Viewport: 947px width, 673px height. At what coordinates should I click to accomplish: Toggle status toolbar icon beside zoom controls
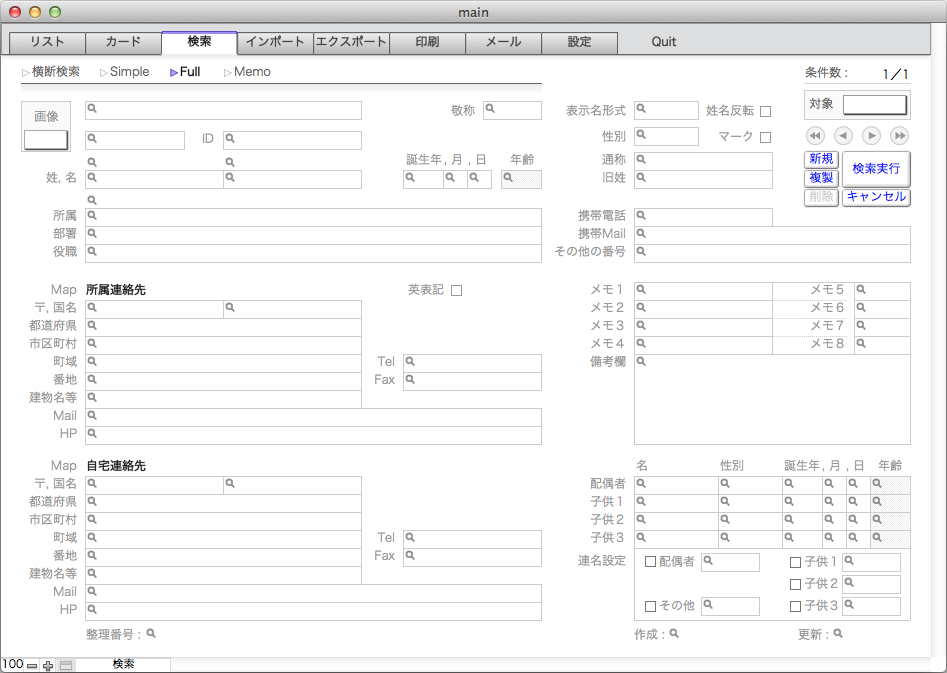[x=66, y=666]
